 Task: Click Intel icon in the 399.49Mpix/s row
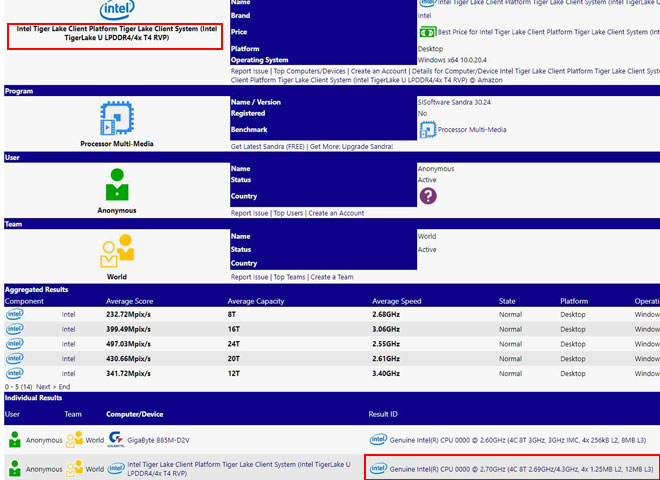click(x=14, y=329)
